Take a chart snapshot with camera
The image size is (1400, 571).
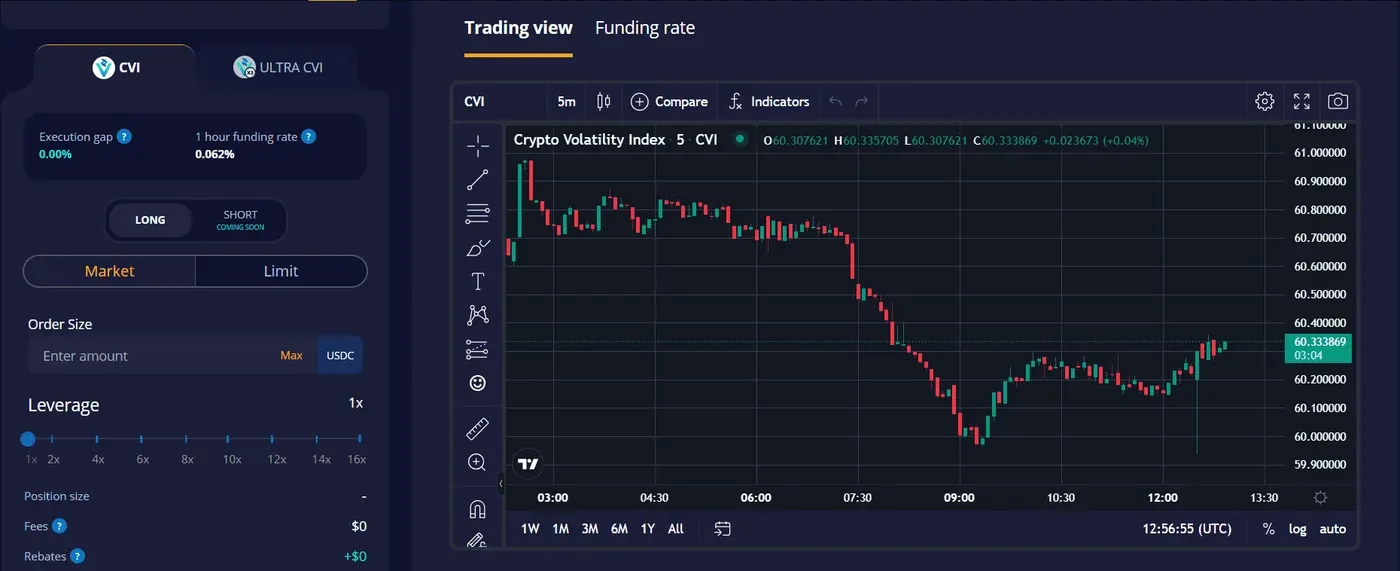1338,101
